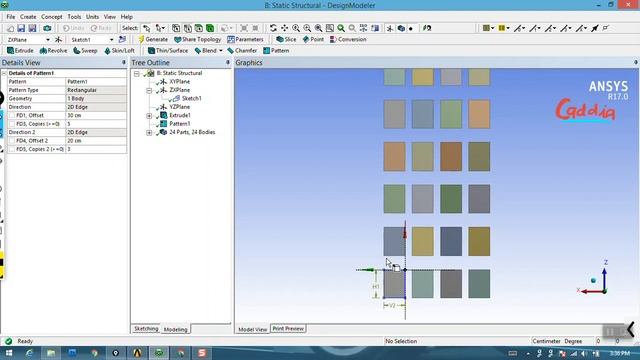The image size is (640, 360).
Task: Select YZPlane in the tree outline
Action: (x=180, y=107)
